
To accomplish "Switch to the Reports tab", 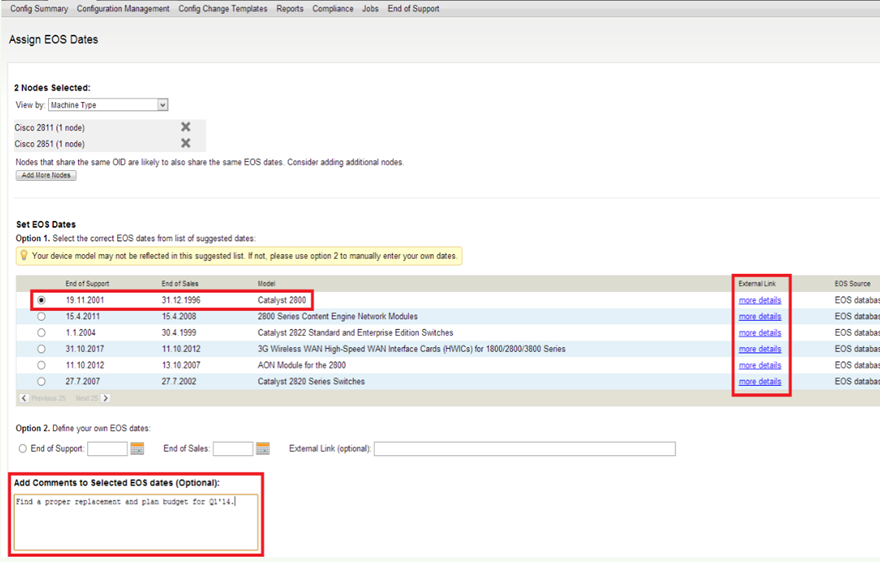I will pyautogui.click(x=290, y=9).
